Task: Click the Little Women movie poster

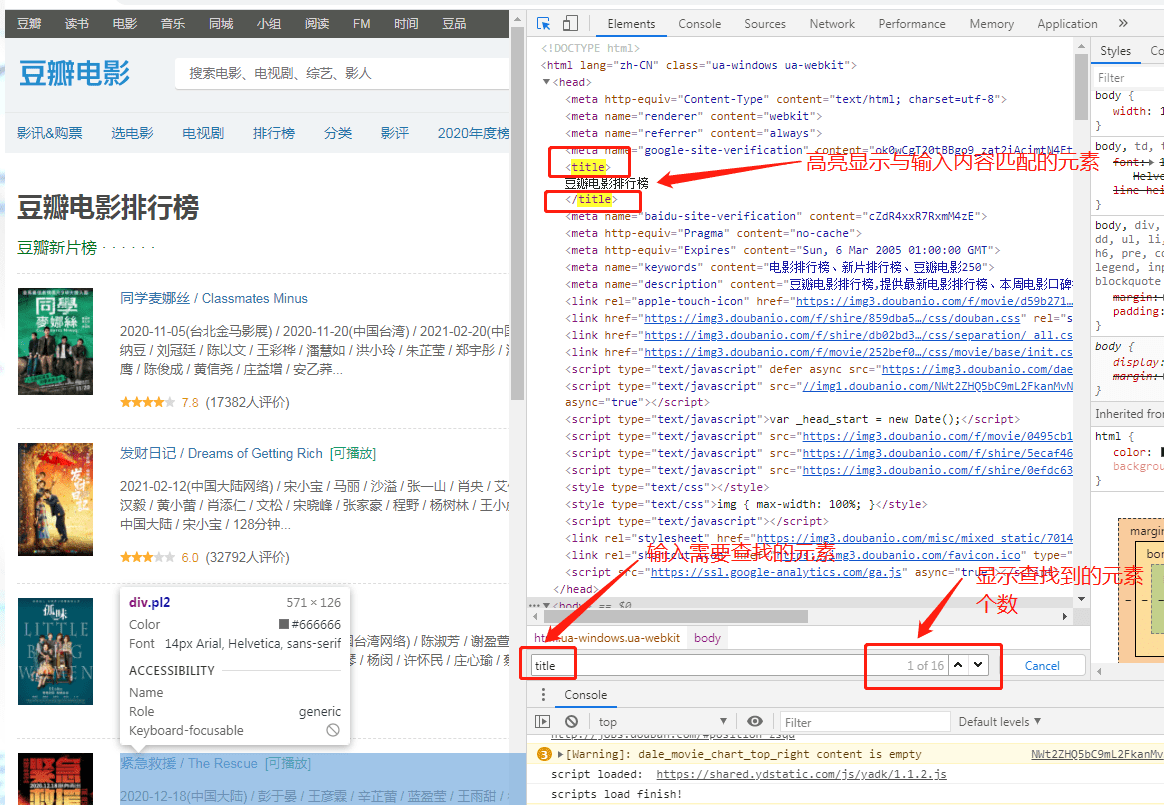Action: [x=55, y=651]
